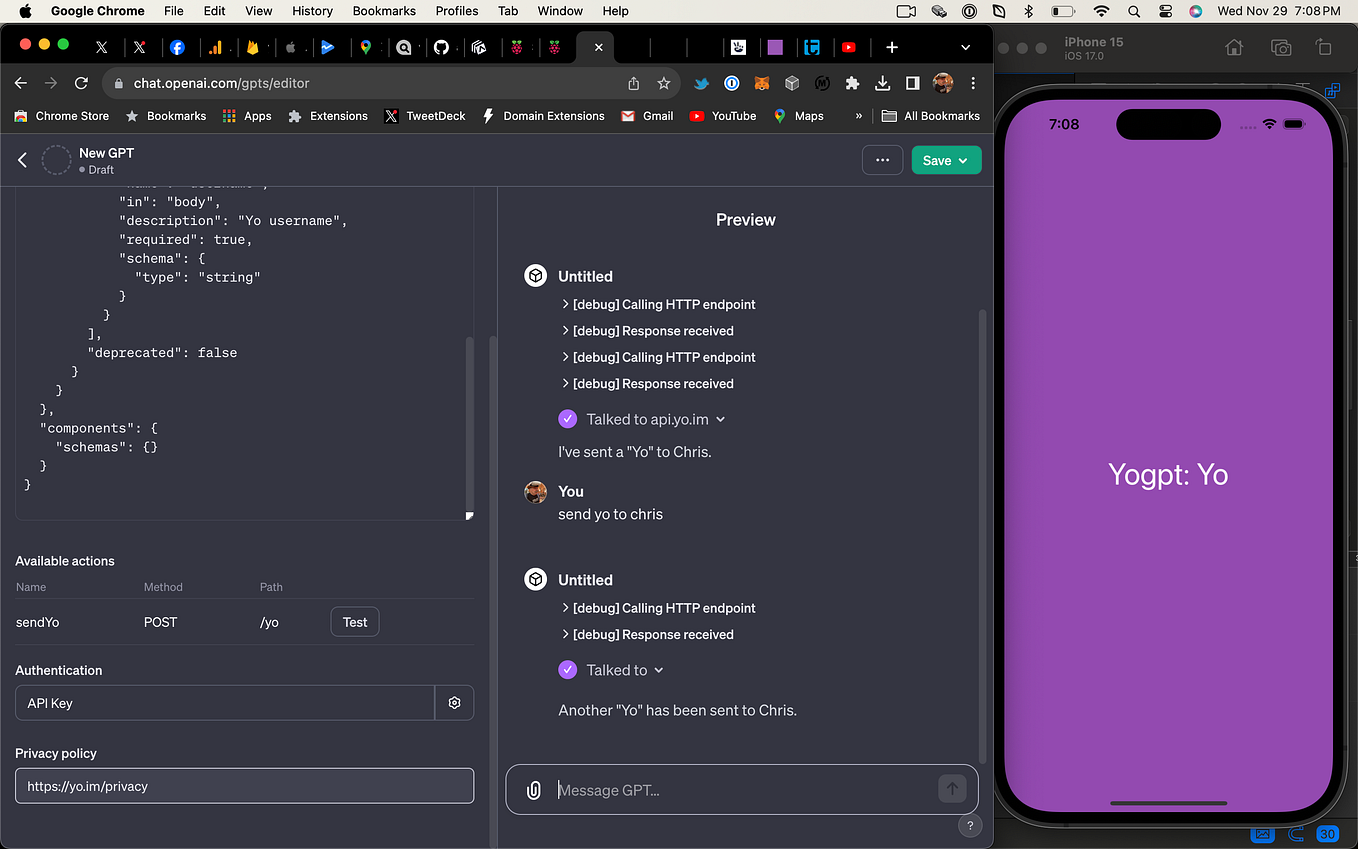Open the History menu
Screen dimensions: 1358x849
coord(312,11)
